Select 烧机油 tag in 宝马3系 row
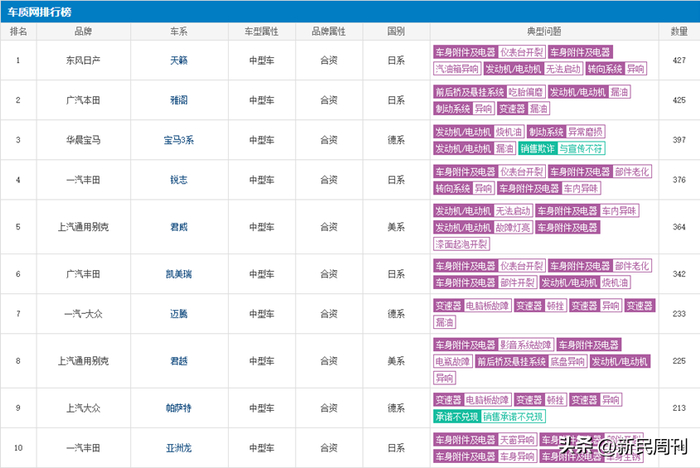 pyautogui.click(x=508, y=132)
